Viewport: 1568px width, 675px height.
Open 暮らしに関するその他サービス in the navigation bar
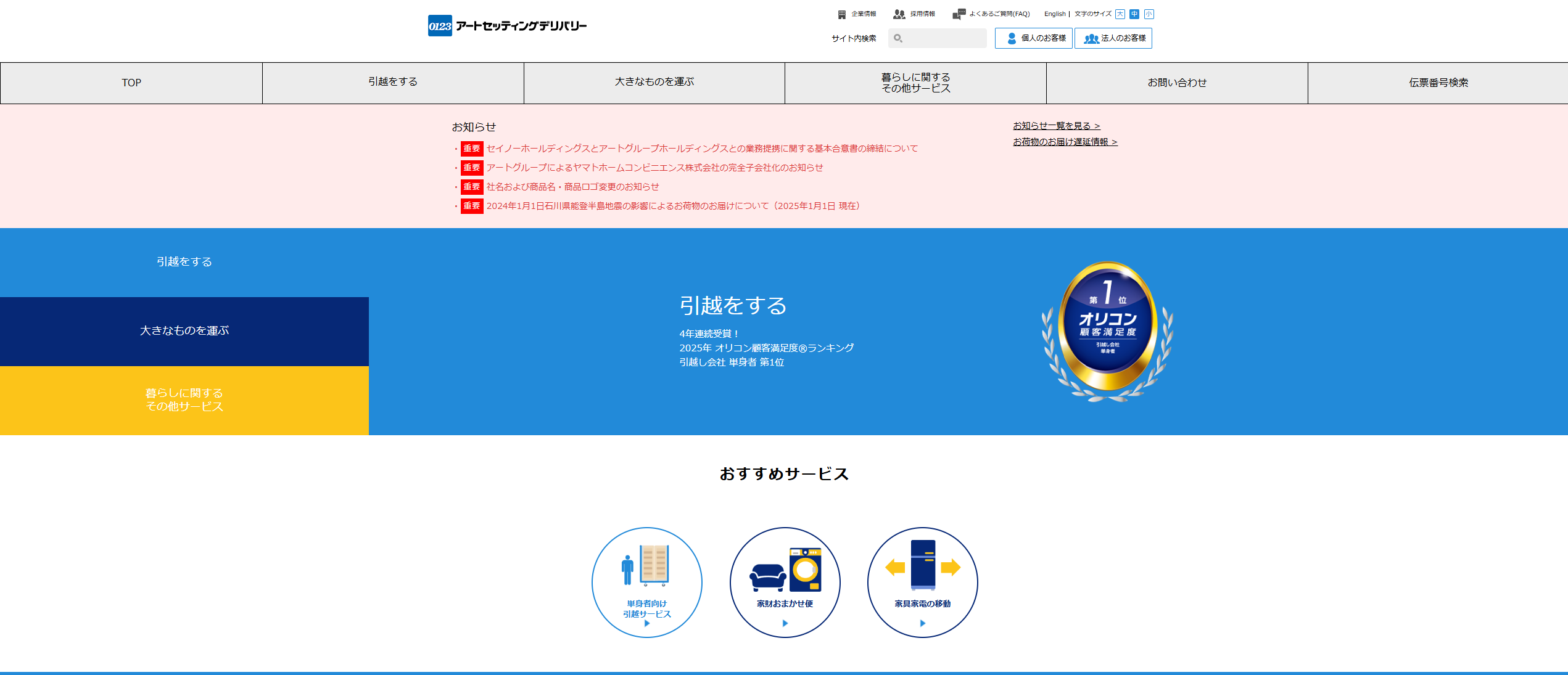[916, 83]
